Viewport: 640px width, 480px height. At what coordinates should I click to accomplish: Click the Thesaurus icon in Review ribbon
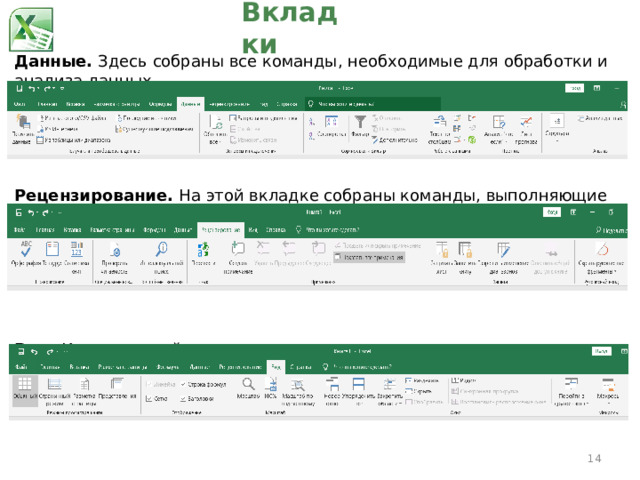(52, 249)
